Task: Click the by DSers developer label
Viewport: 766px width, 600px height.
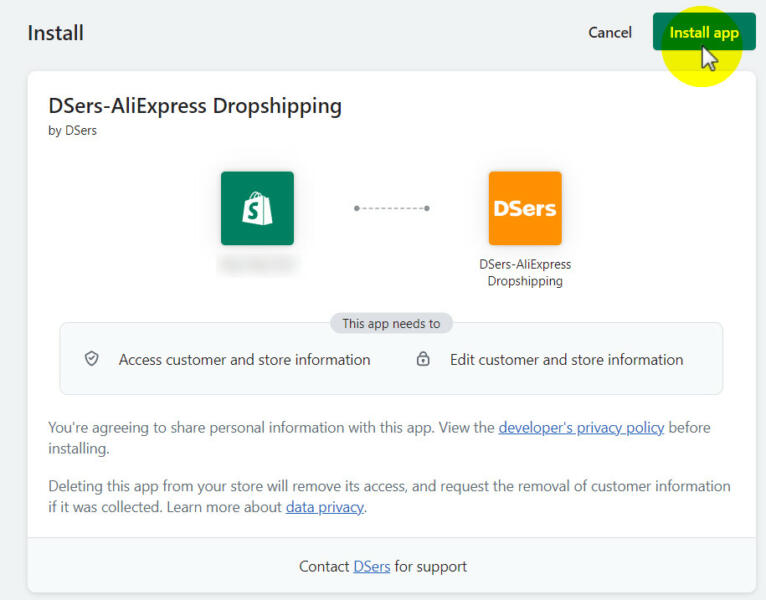Action: 72,130
